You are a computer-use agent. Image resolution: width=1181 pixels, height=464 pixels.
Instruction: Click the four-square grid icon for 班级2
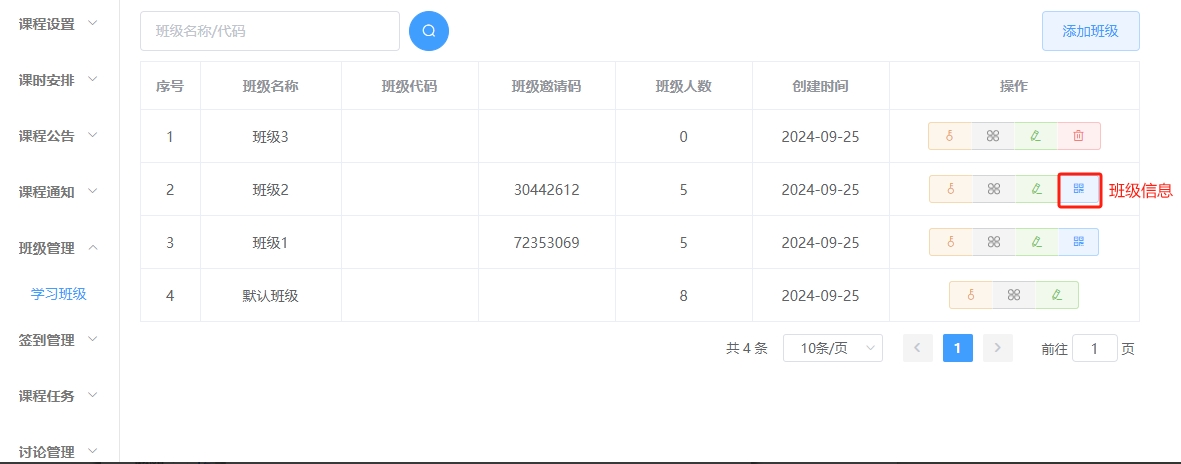(993, 189)
